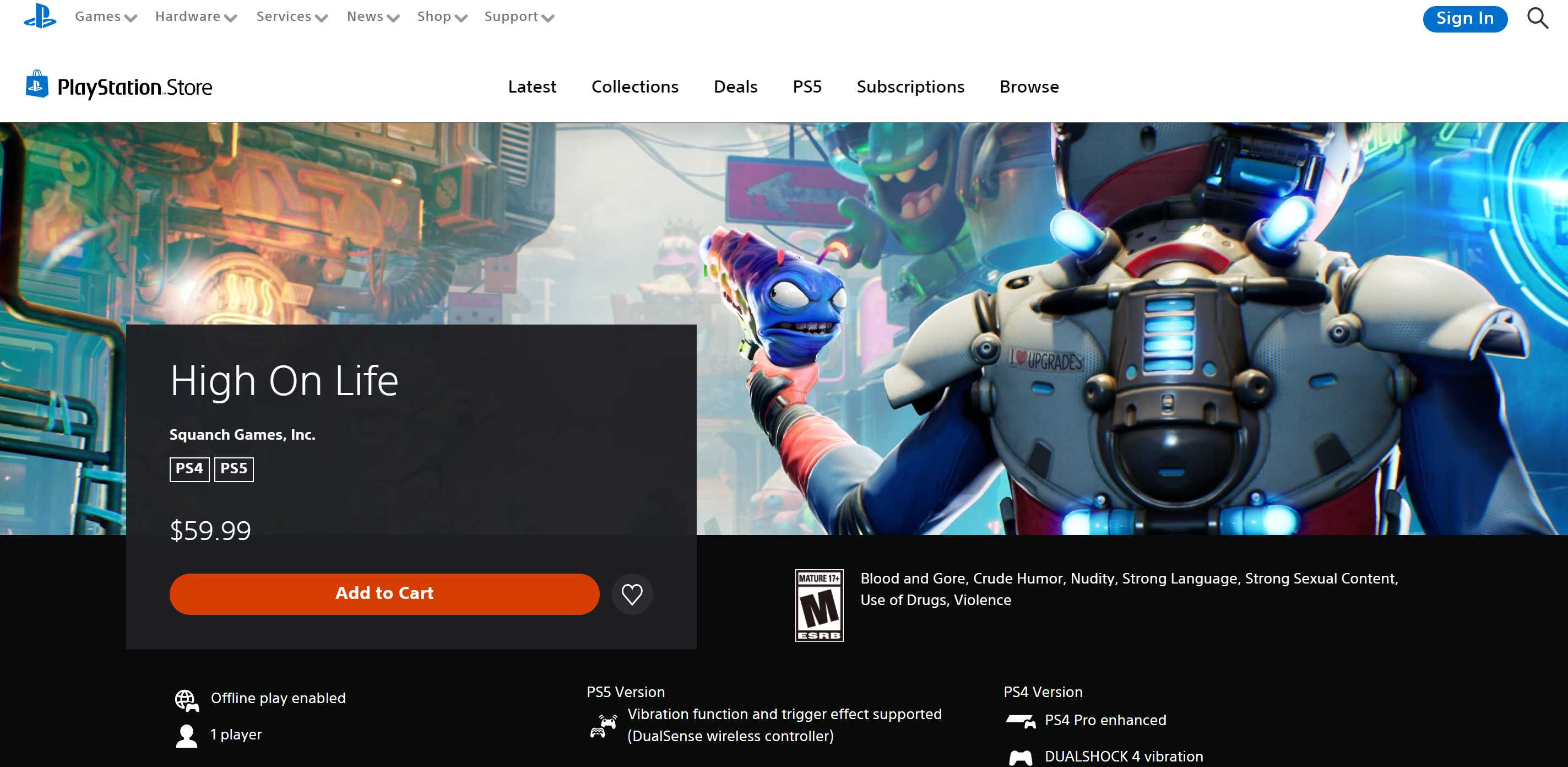Select the PS5 platform tag
Image resolution: width=1568 pixels, height=767 pixels.
234,469
